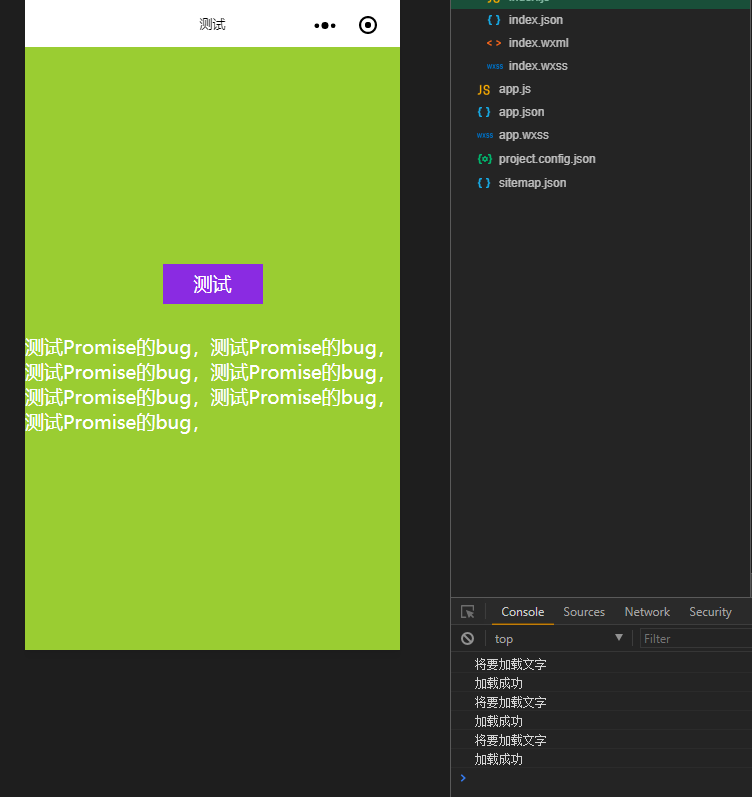Click the wxss icon beside app.wxss
Viewport: 752px width, 797px height.
(485, 135)
